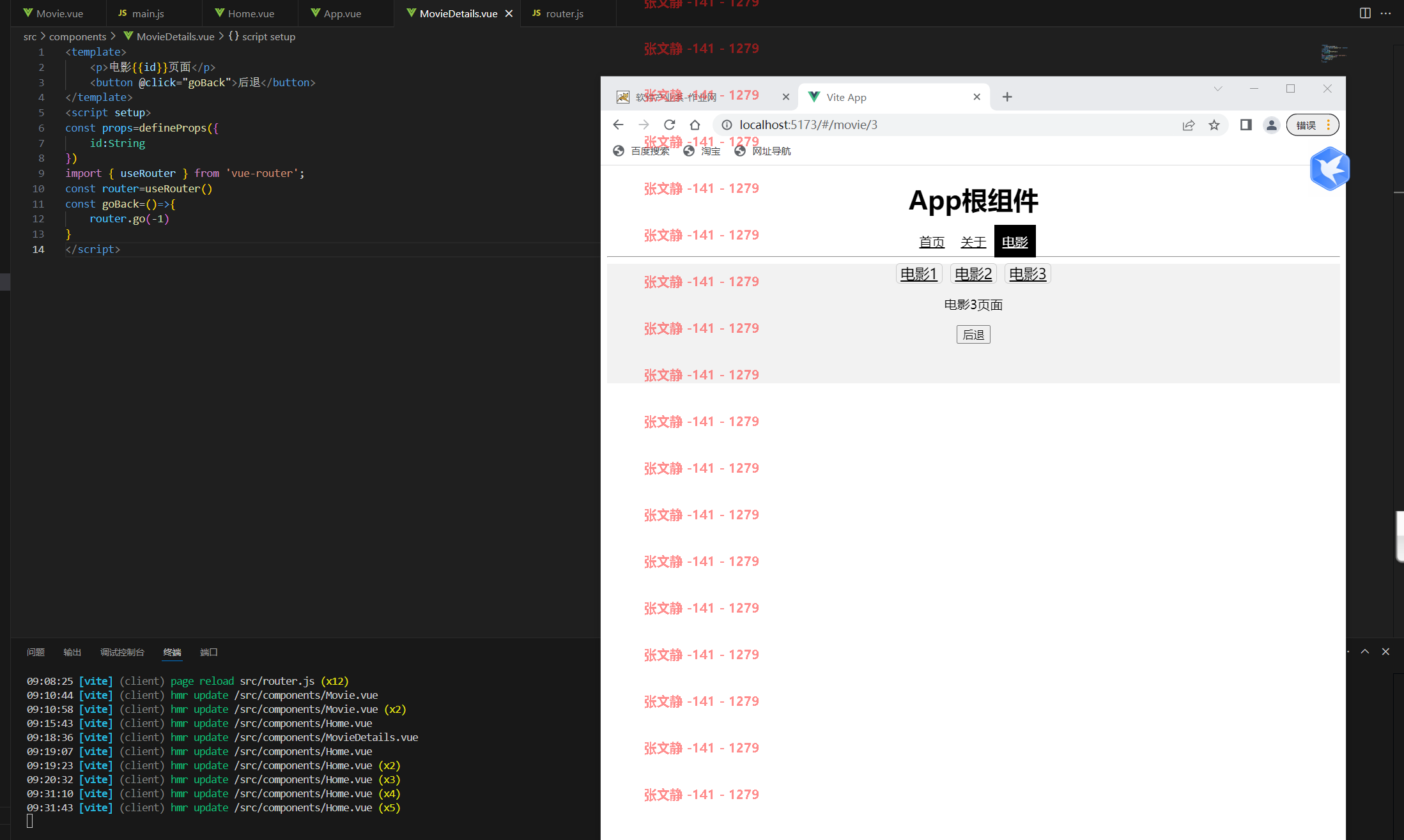
Task: Click the share page icon
Action: point(1189,125)
